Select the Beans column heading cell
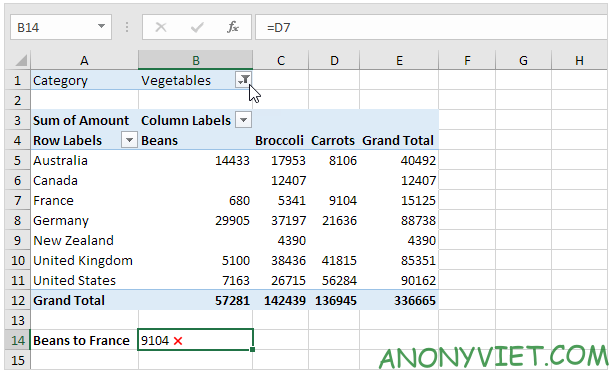Screen dimensions: 610x370 point(196,140)
